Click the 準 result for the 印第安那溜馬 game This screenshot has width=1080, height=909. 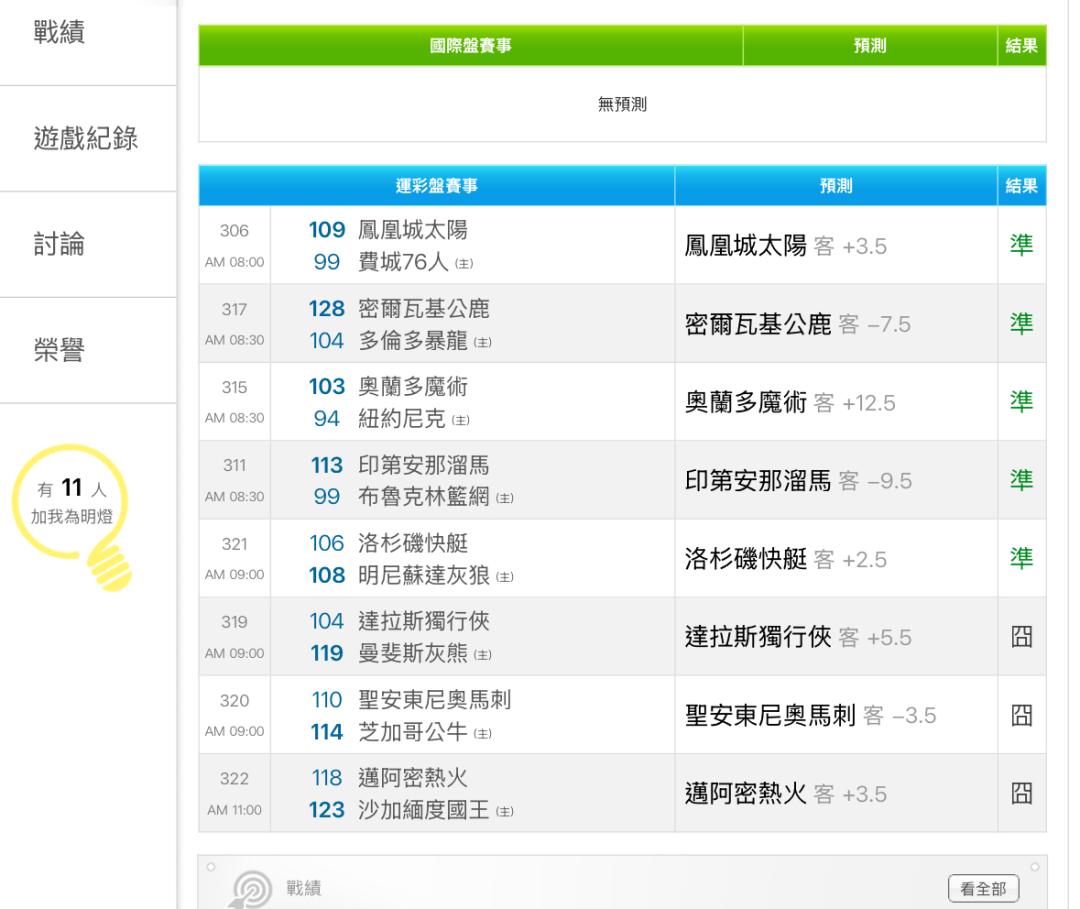pos(1021,480)
